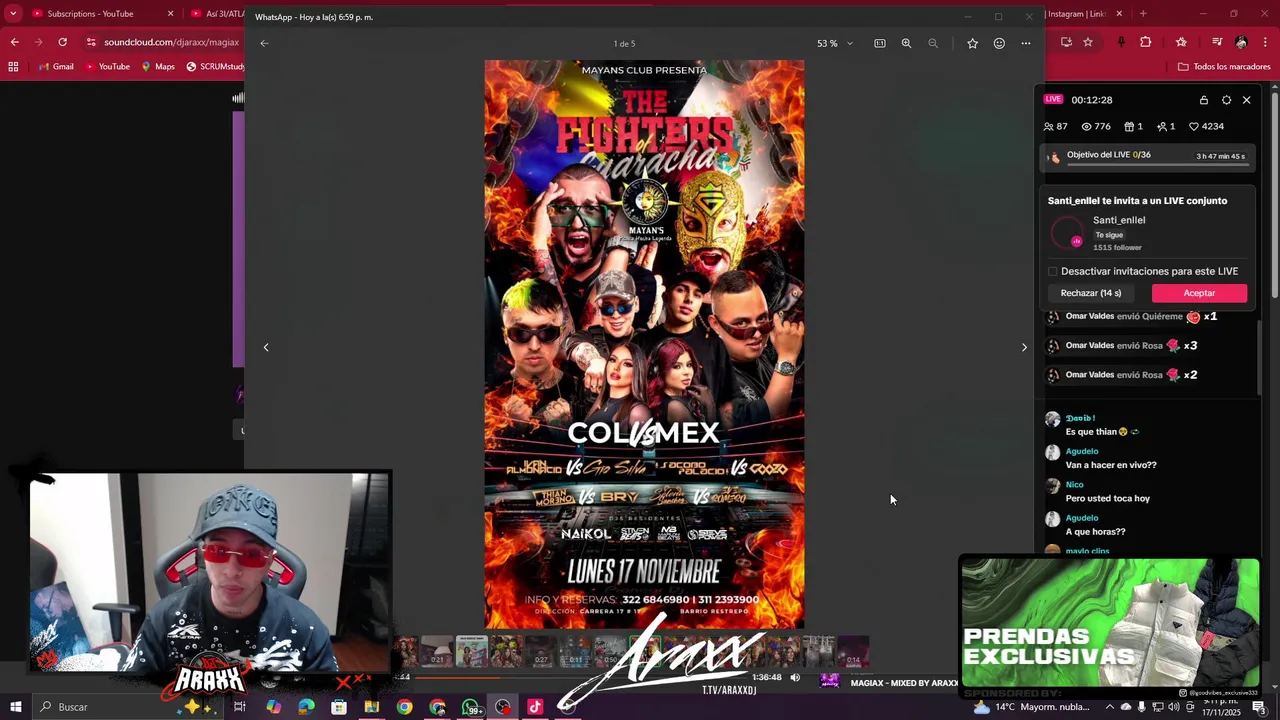Screen dimensions: 1280x720
Task: Open the Chrome three-dot menu
Action: click(x=1265, y=42)
